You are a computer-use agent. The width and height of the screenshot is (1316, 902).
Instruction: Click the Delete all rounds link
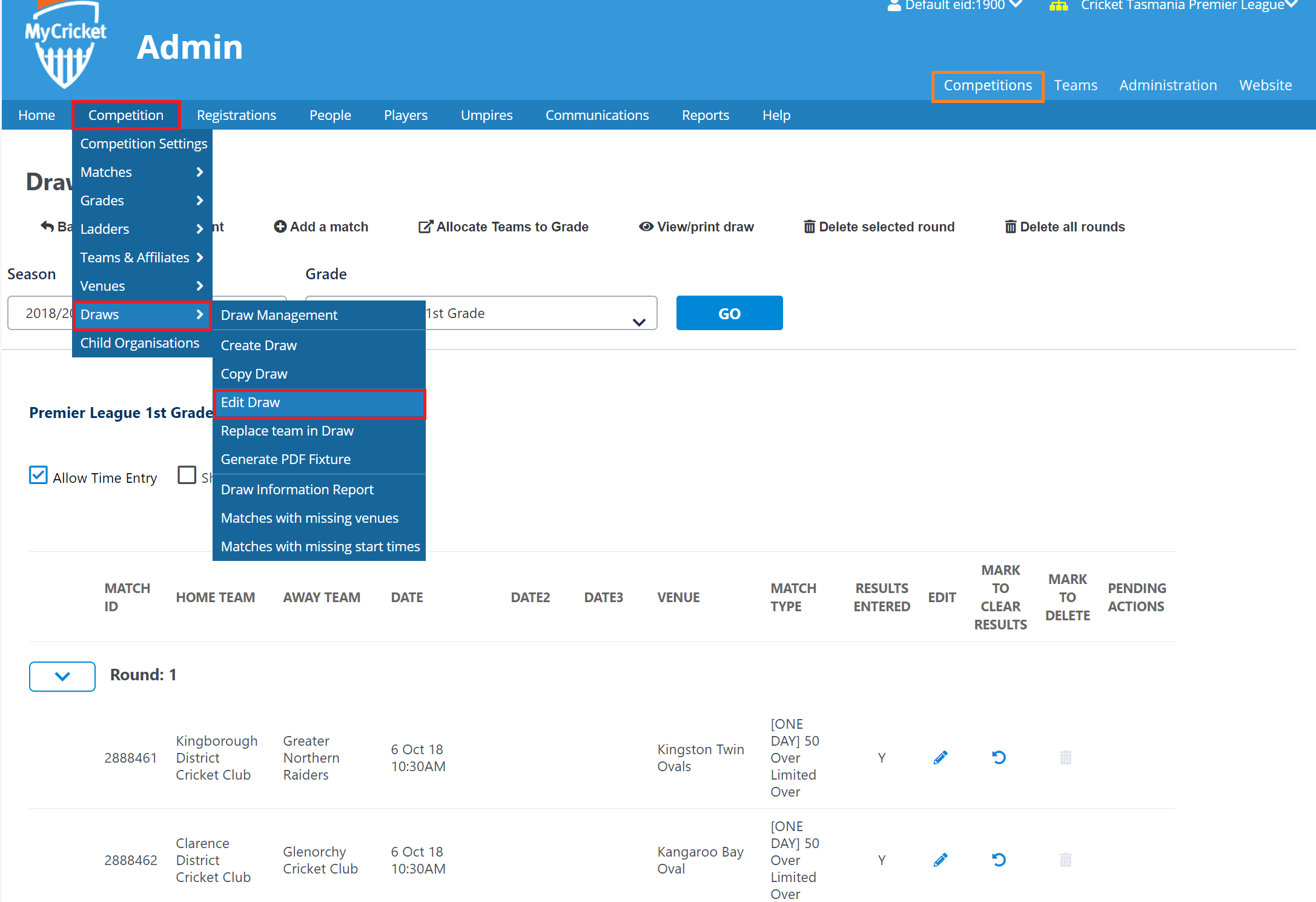pyautogui.click(x=1065, y=227)
